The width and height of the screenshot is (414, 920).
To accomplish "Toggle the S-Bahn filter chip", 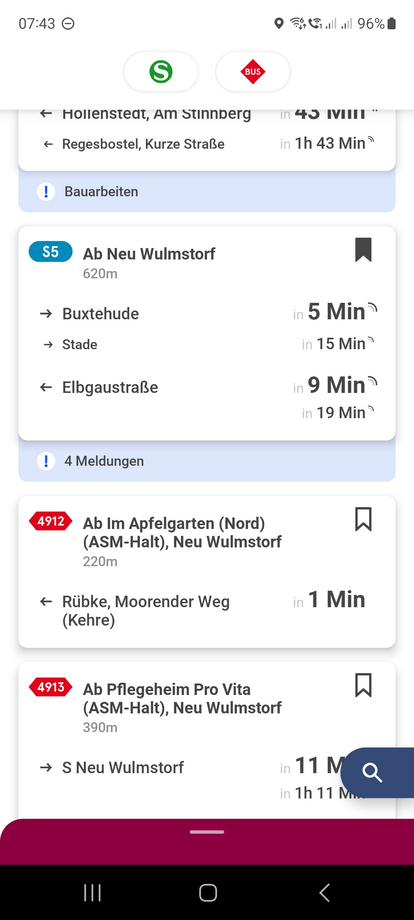I will 161,72.
